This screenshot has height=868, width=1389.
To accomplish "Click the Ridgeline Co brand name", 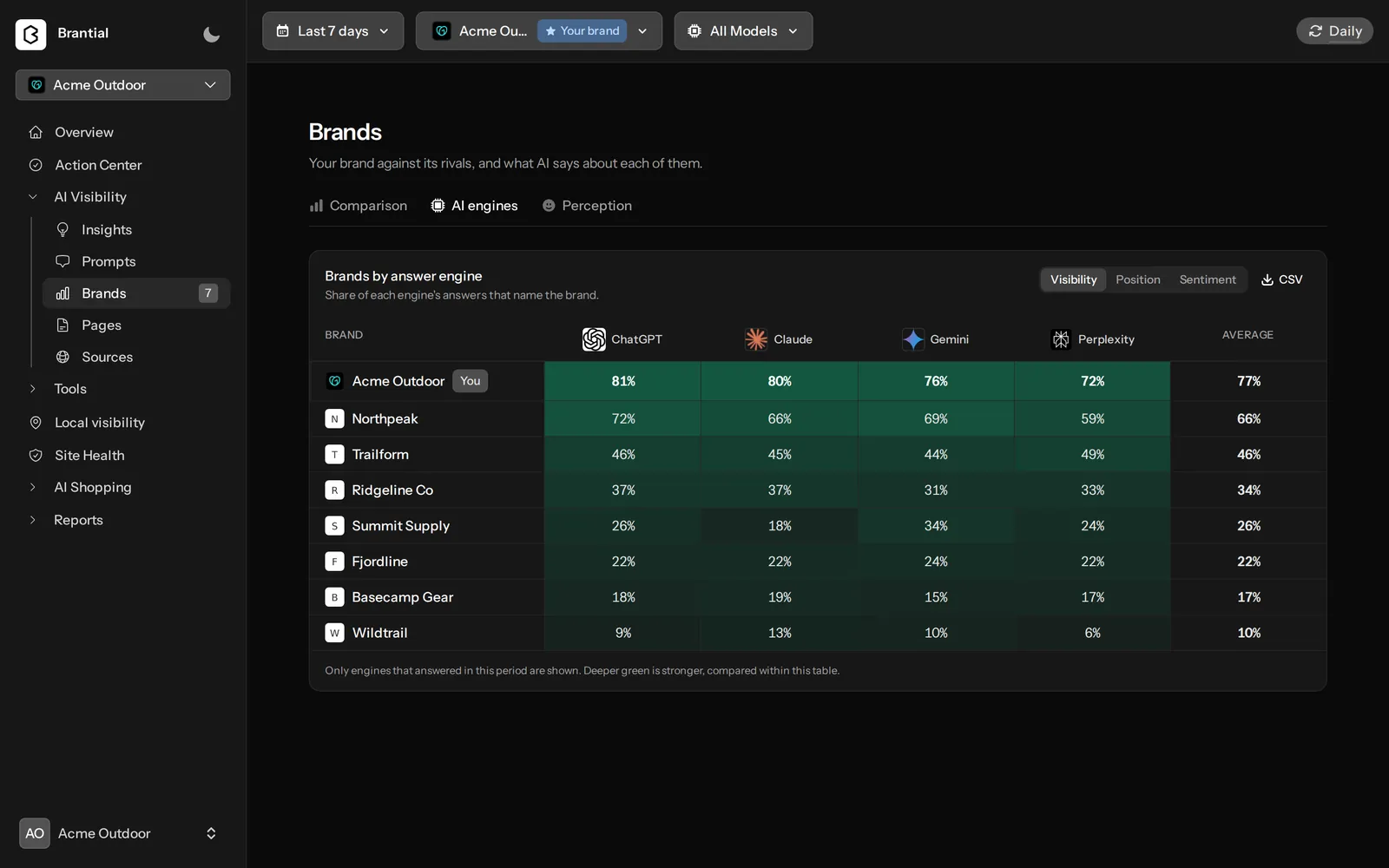I will [x=392, y=490].
